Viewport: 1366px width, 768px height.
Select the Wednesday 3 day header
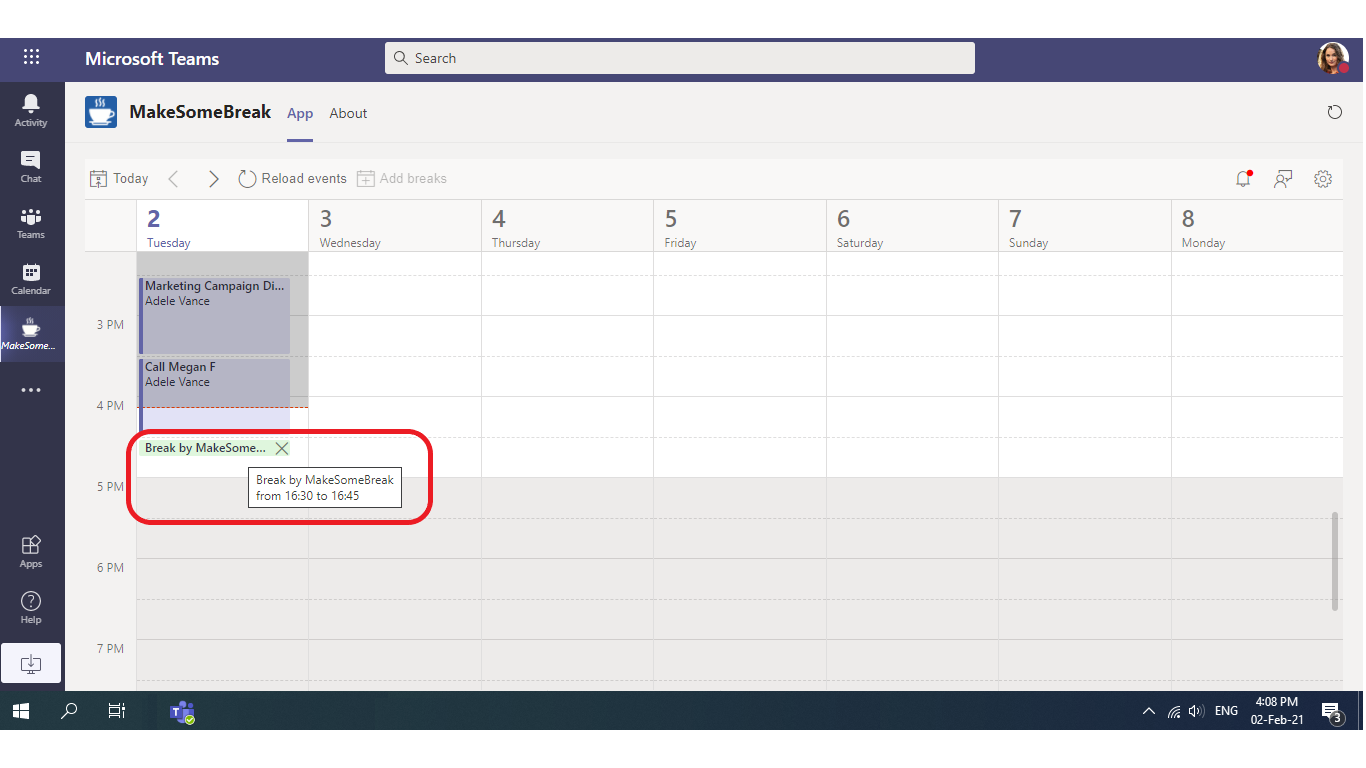click(x=395, y=227)
